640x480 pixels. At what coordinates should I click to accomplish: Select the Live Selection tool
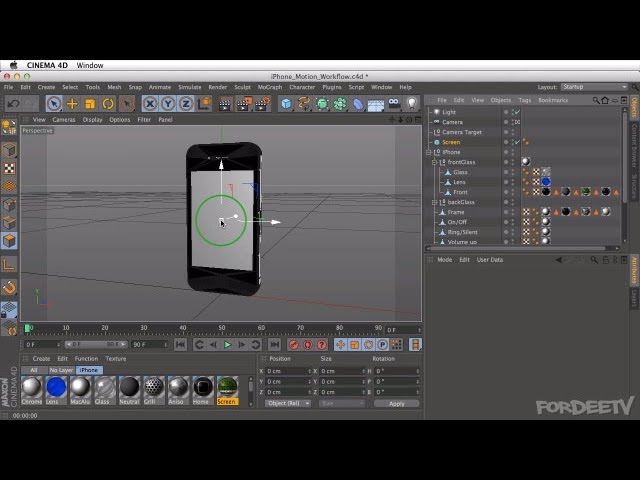pyautogui.click(x=54, y=104)
